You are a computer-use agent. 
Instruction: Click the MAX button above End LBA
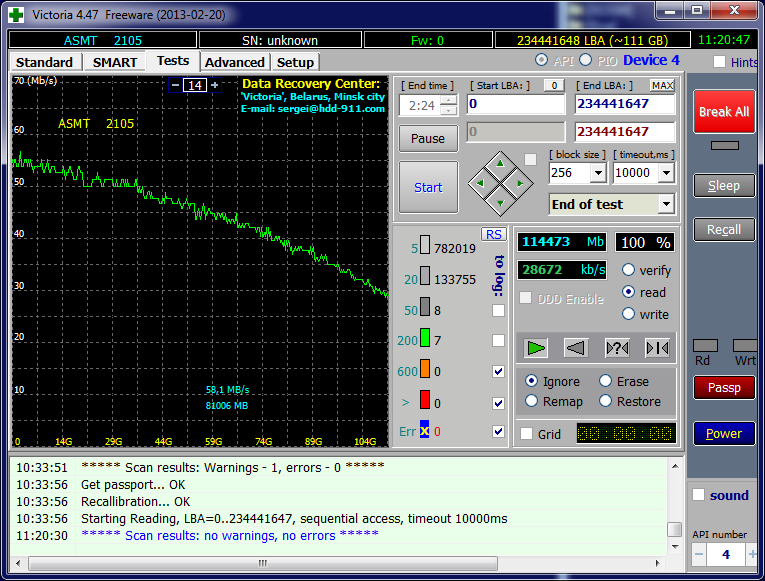[662, 86]
